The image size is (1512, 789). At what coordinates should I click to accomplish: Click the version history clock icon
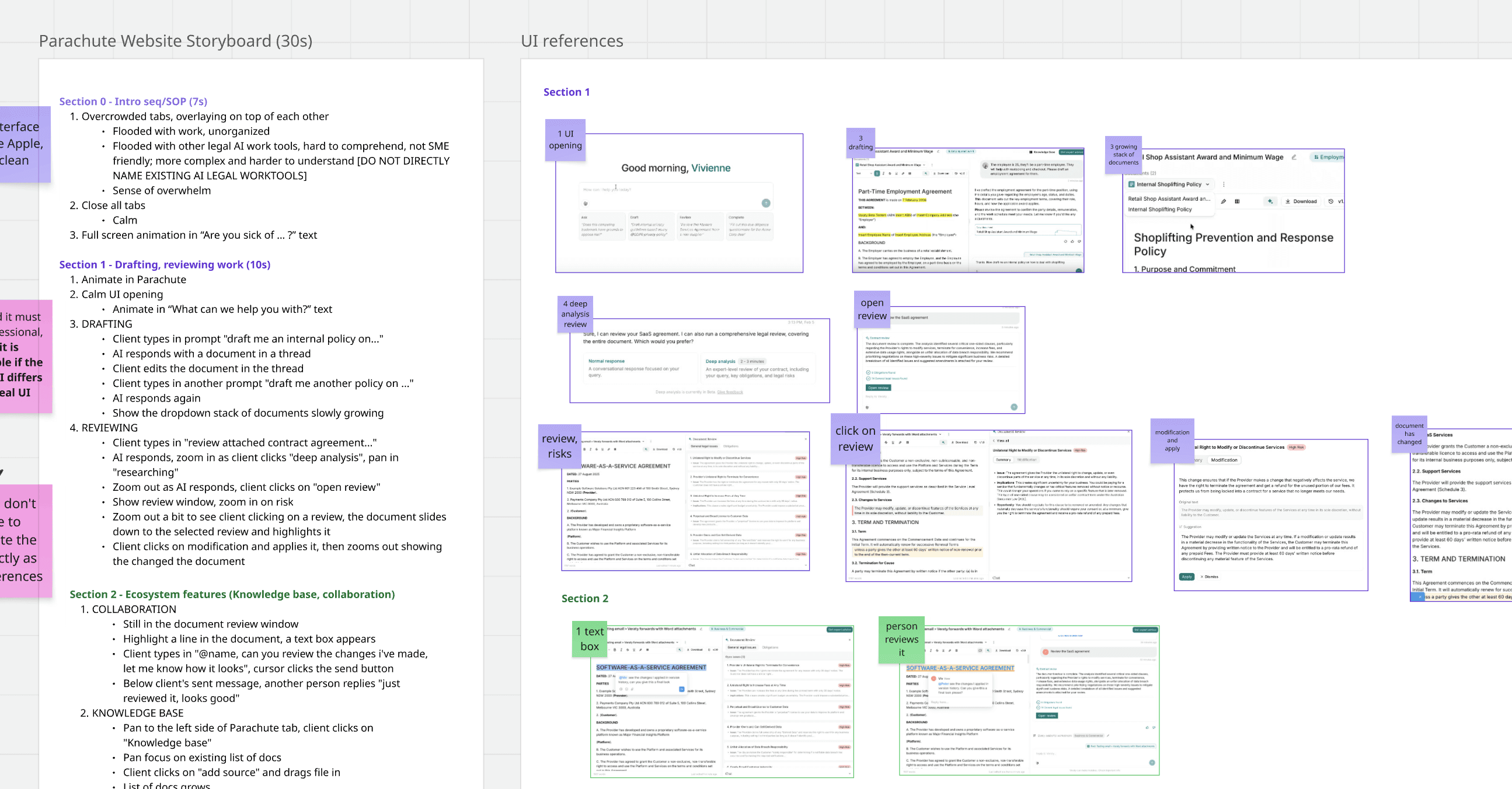click(x=1330, y=201)
